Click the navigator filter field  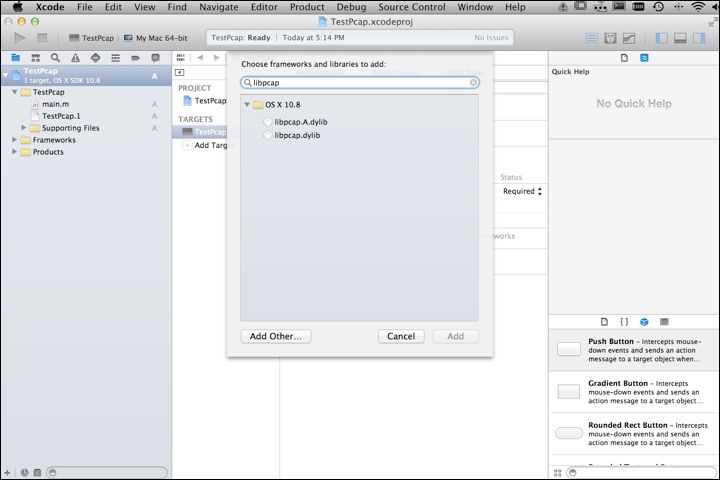107,472
